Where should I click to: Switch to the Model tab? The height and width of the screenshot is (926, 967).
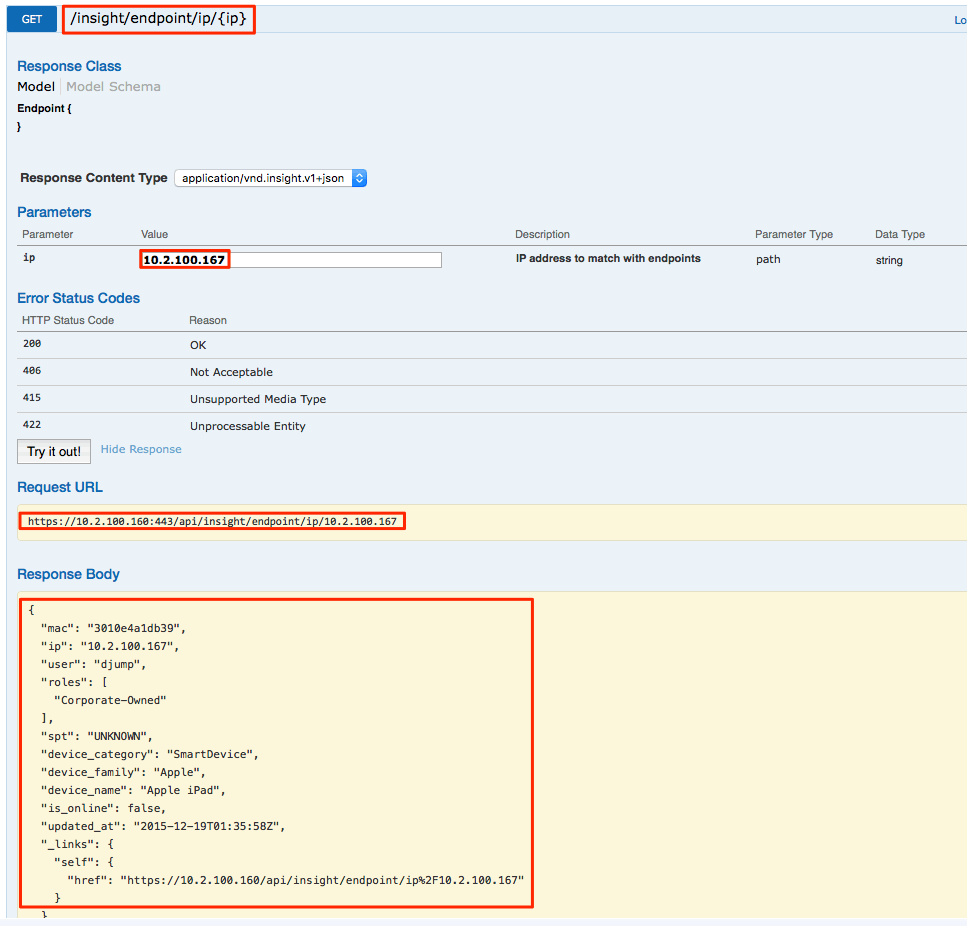point(36,87)
